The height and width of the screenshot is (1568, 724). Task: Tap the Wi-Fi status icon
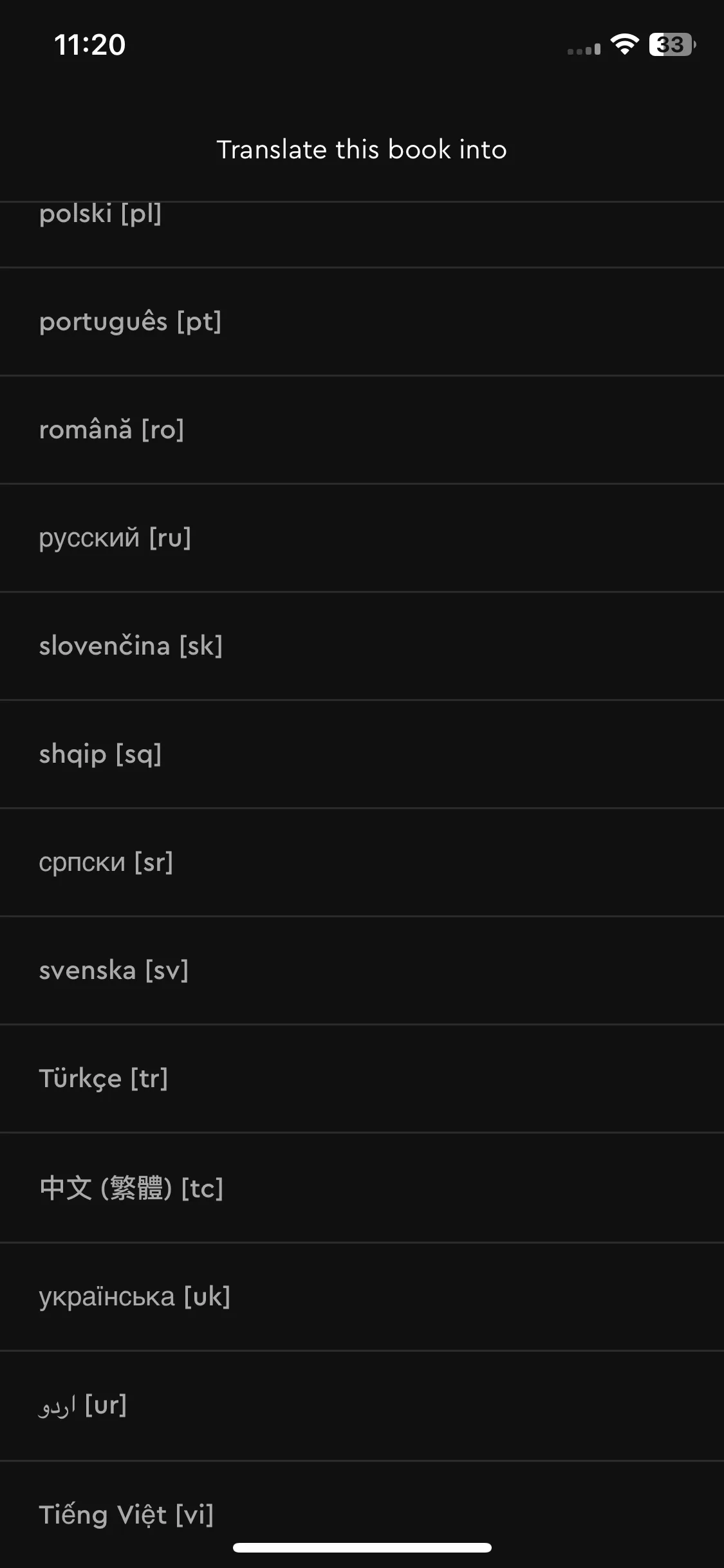pyautogui.click(x=624, y=44)
